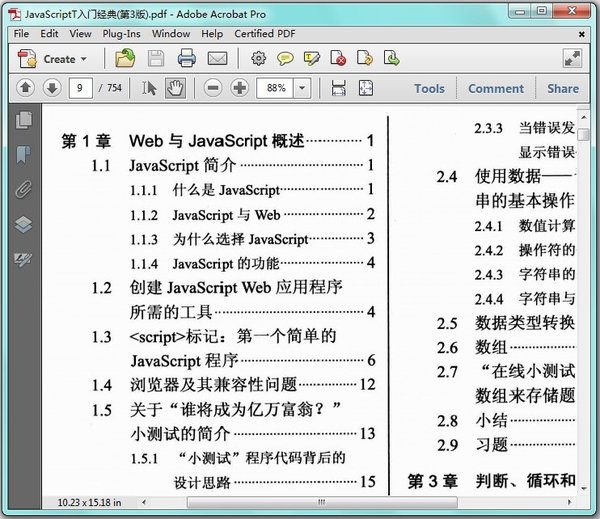Viewport: 600px width, 519px height.
Task: Open the Layers panel
Action: click(23, 224)
